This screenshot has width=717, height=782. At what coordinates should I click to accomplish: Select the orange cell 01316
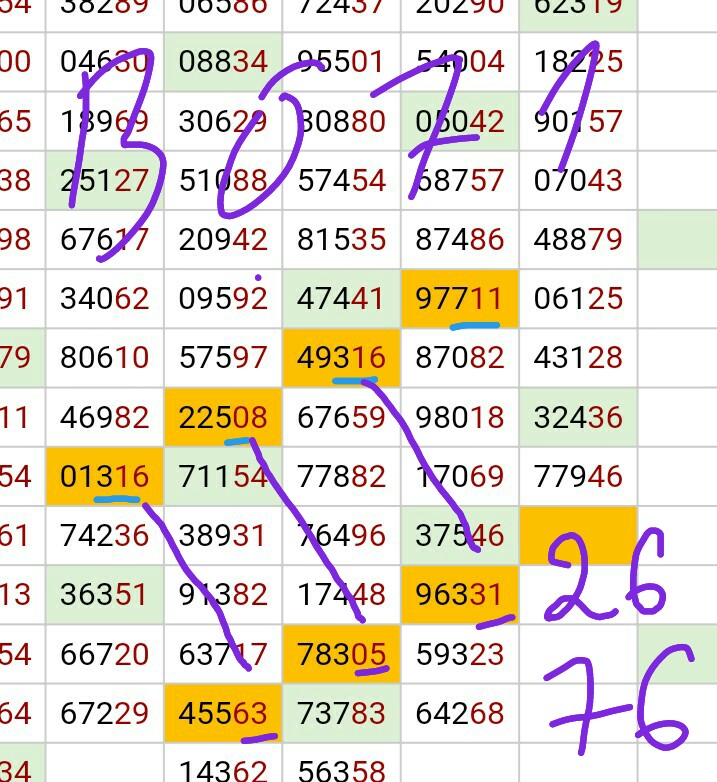click(x=105, y=476)
